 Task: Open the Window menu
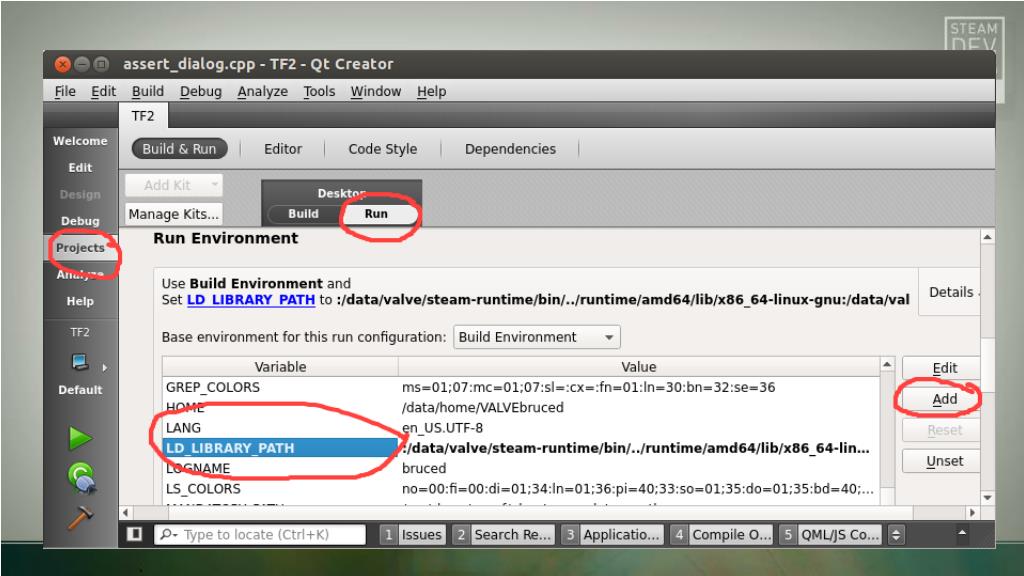[x=376, y=91]
